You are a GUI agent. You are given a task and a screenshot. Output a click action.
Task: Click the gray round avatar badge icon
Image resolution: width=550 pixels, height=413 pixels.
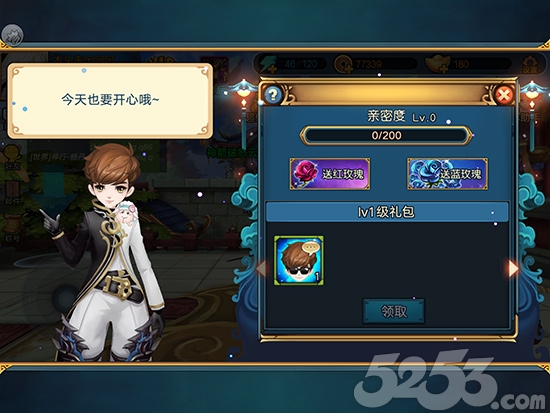tap(13, 35)
